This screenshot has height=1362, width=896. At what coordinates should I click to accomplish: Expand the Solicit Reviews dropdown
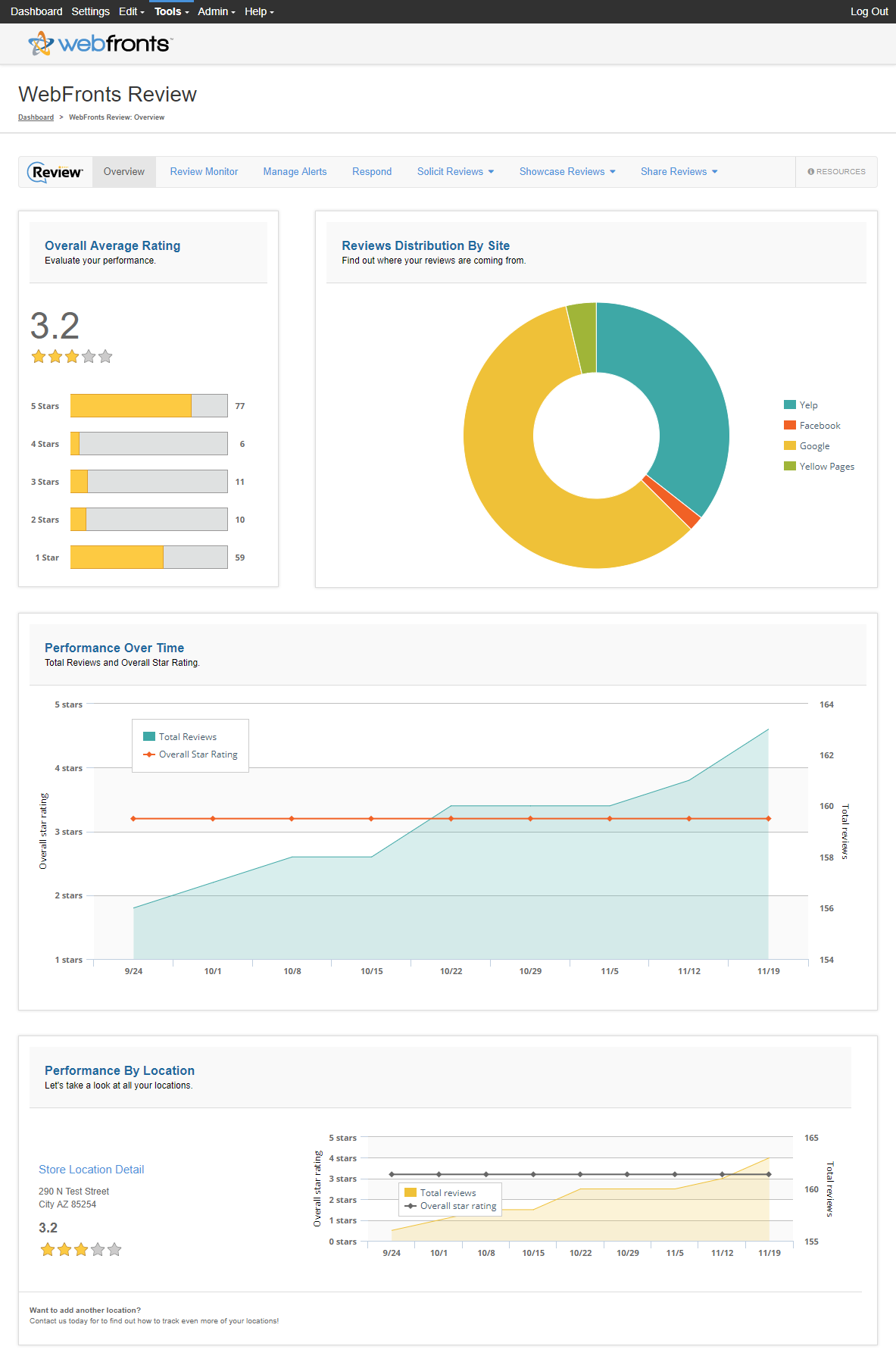(x=455, y=172)
